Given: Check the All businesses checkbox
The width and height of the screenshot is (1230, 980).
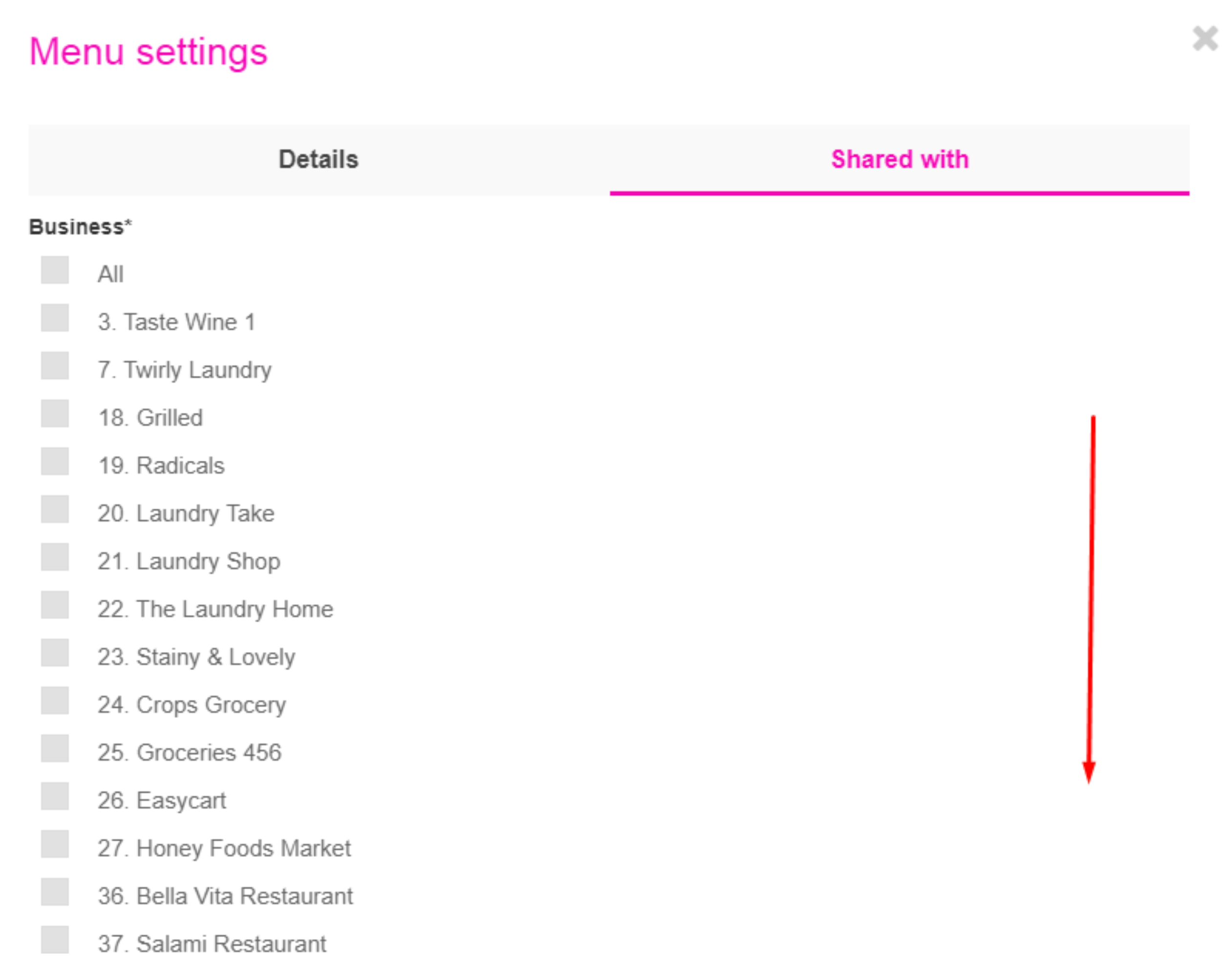Looking at the screenshot, I should tap(55, 270).
